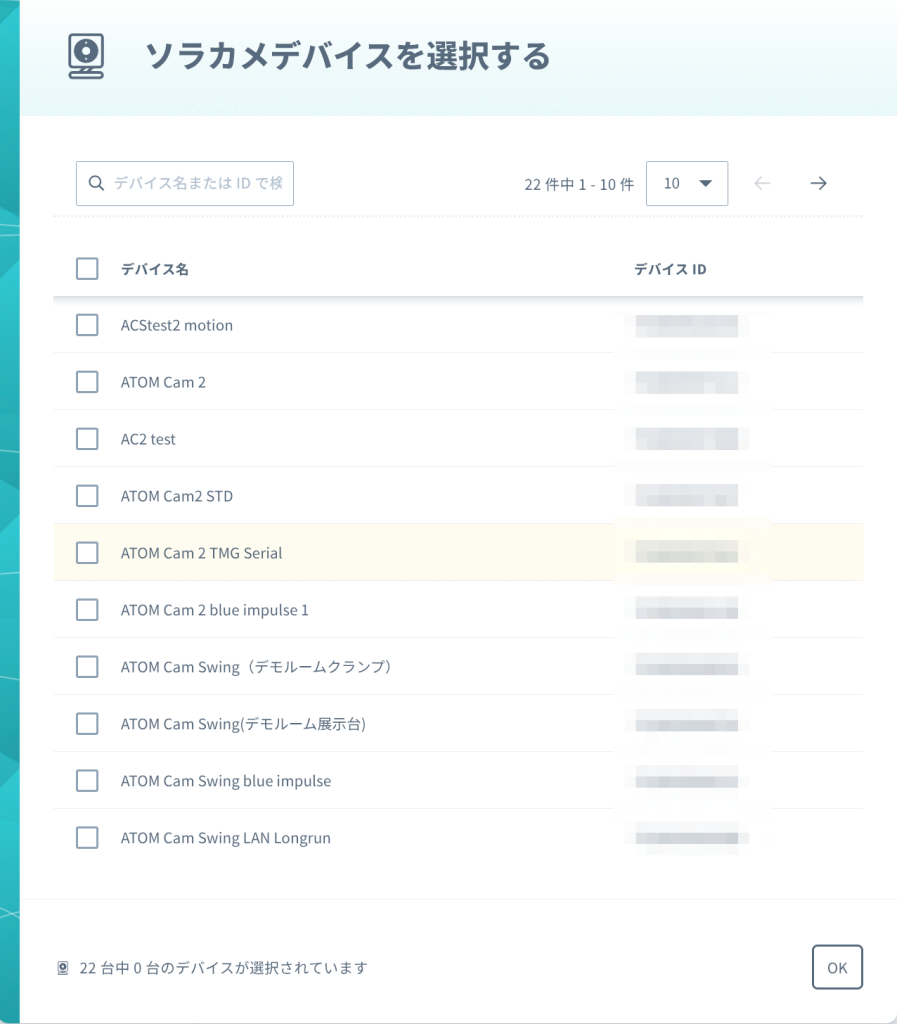Click the search magnifier icon

point(97,183)
